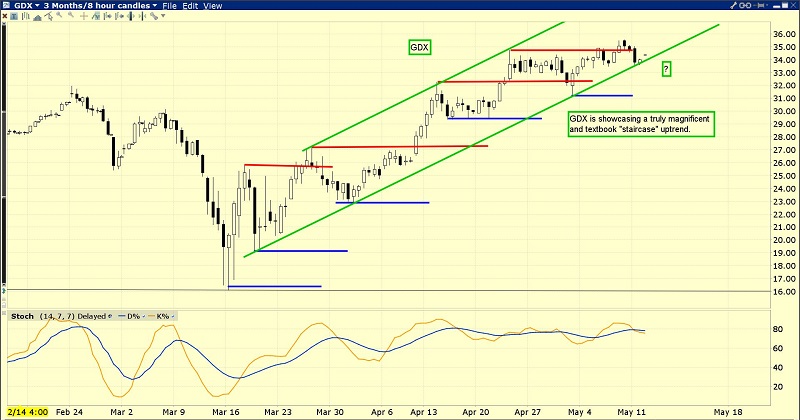Click the blue D% line color swatch
Viewport: 800px width, 420px height.
121,316
